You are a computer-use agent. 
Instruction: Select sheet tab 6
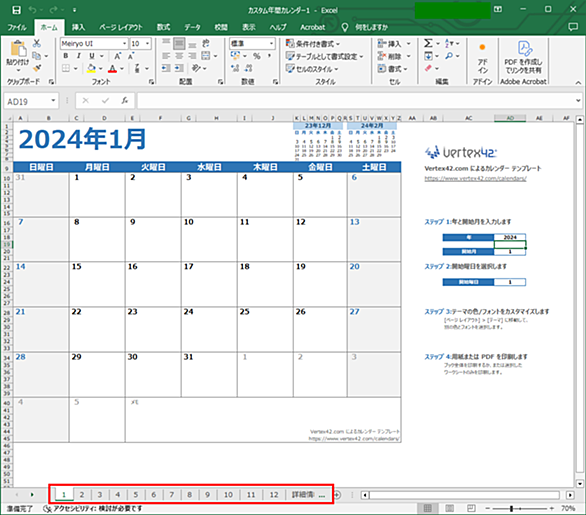154,494
